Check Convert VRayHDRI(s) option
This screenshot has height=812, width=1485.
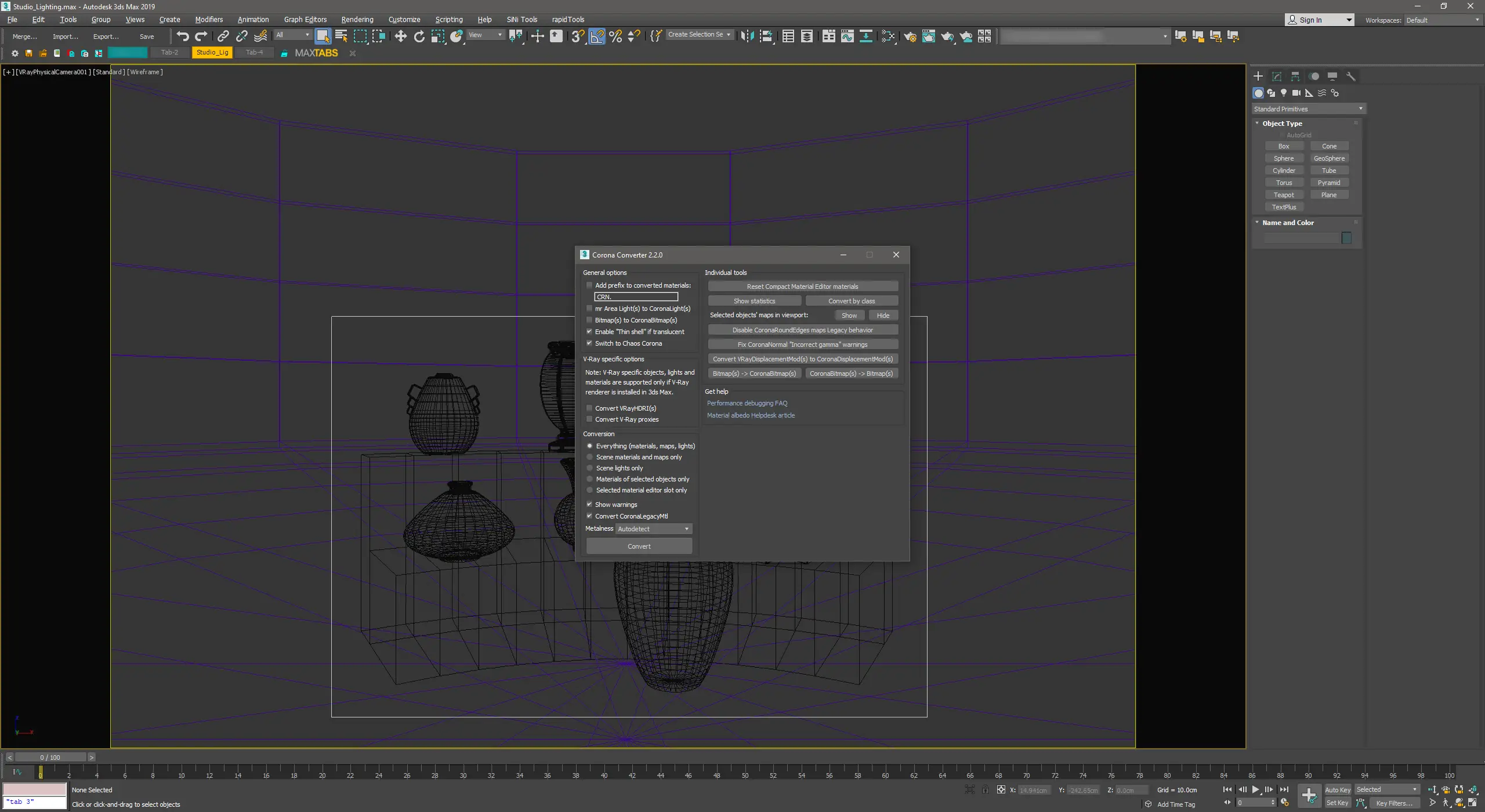(589, 408)
